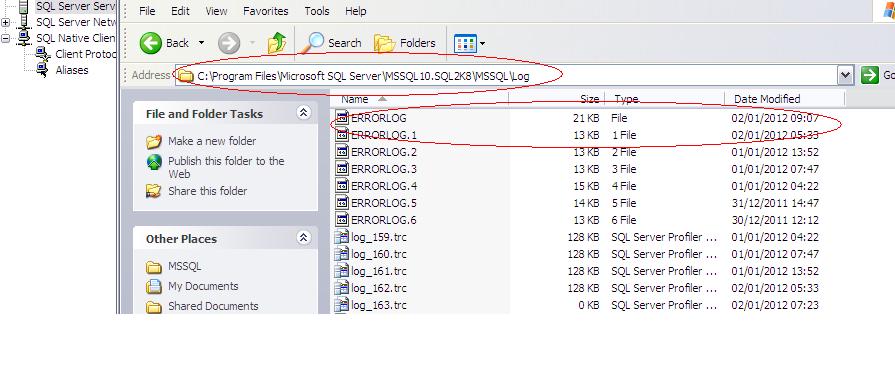Open the Edit menu
This screenshot has width=895, height=384.
[180, 11]
